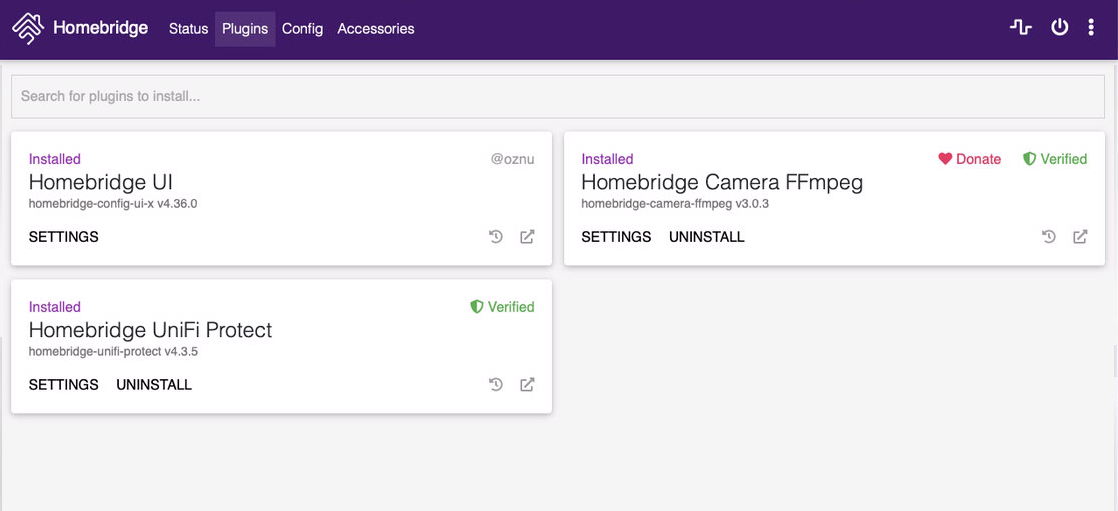
Task: Click homebridge-config-ui-x v4.36.0 version text
Action: 113,204
